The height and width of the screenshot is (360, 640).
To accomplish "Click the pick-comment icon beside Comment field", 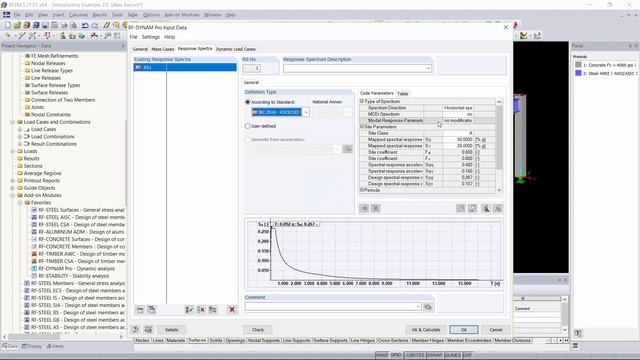I will pyautogui.click(x=428, y=307).
